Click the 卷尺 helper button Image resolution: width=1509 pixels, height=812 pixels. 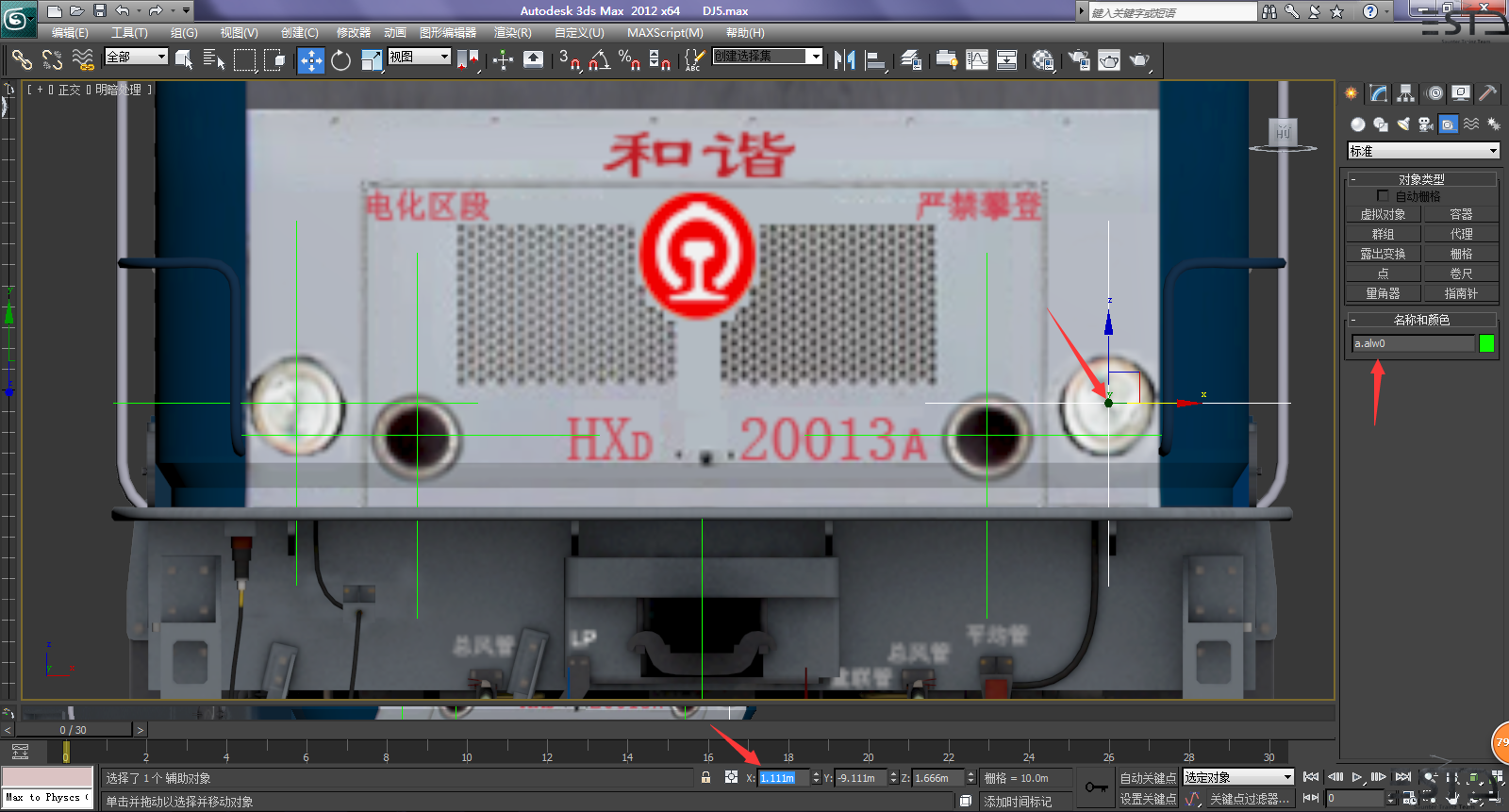pos(1461,273)
